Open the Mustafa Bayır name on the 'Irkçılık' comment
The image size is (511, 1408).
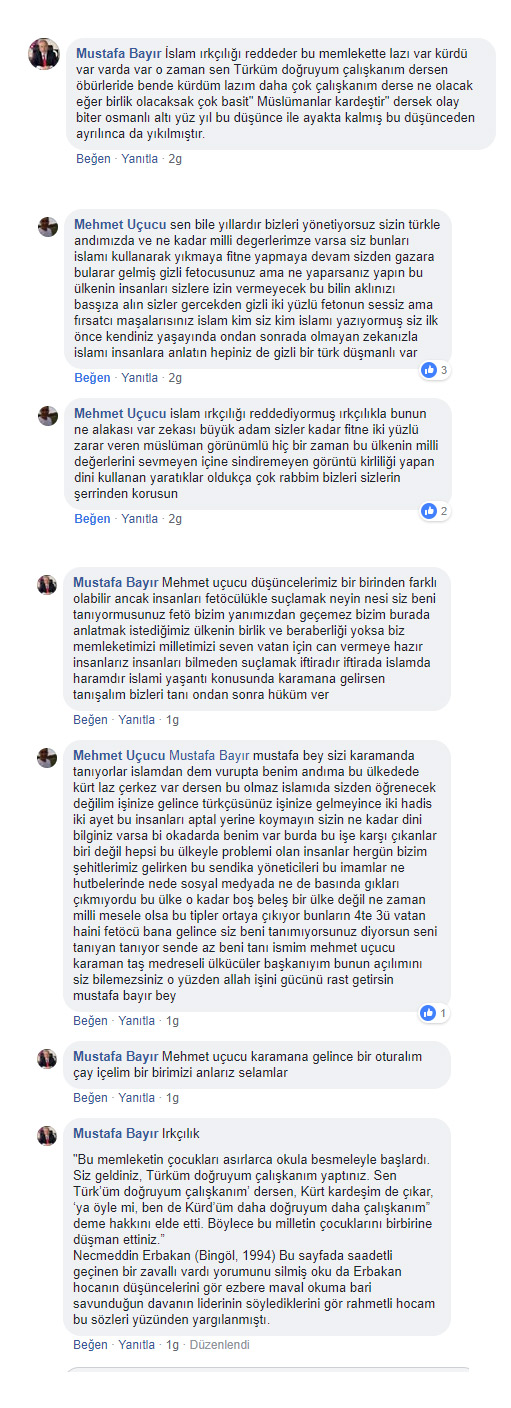coord(115,1133)
